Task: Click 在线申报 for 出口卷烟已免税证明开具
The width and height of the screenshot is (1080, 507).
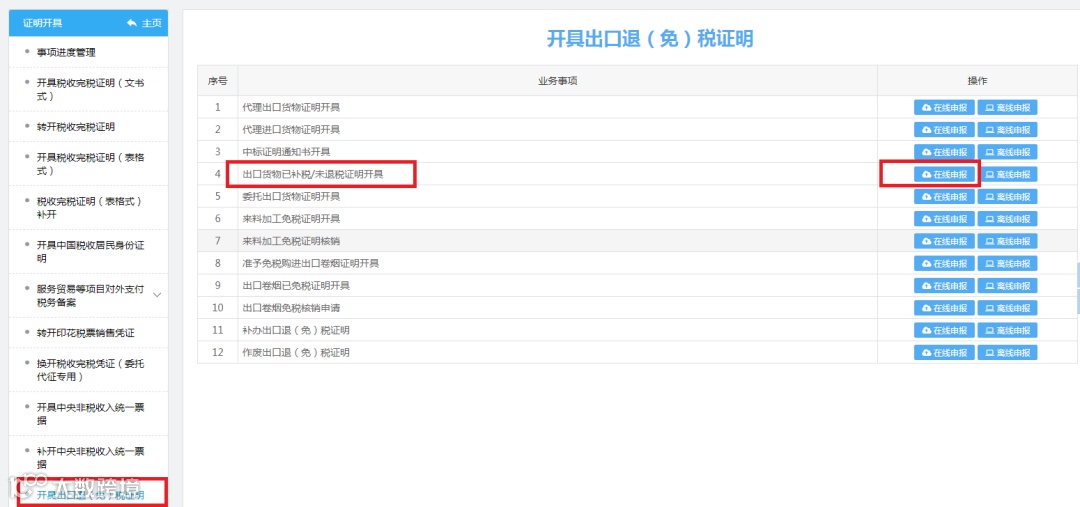Action: (x=944, y=286)
